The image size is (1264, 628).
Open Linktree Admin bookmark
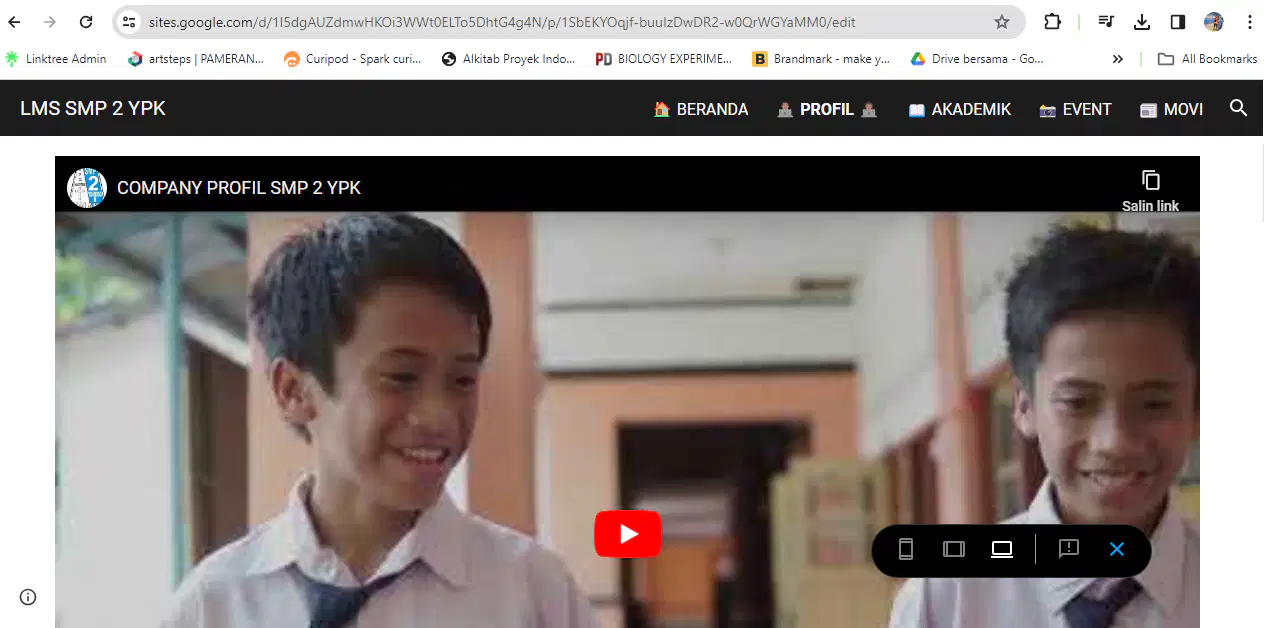coord(56,59)
